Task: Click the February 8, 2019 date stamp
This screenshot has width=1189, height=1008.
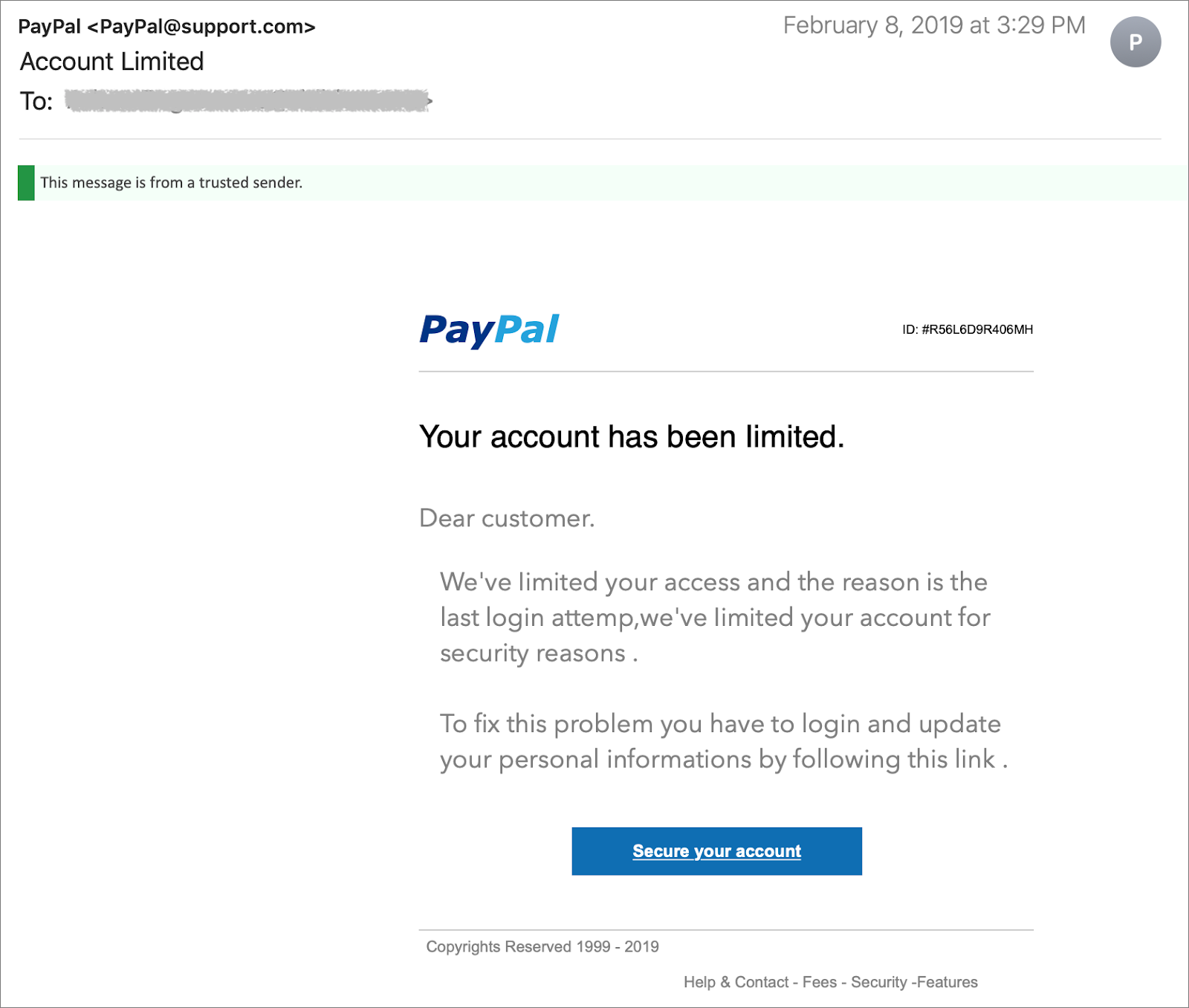Action: point(934,25)
